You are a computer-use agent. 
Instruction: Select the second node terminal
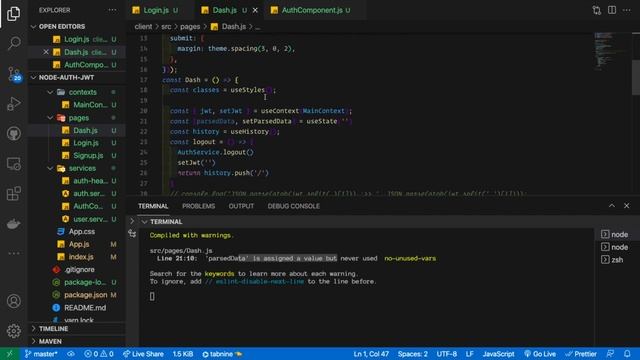pyautogui.click(x=615, y=247)
